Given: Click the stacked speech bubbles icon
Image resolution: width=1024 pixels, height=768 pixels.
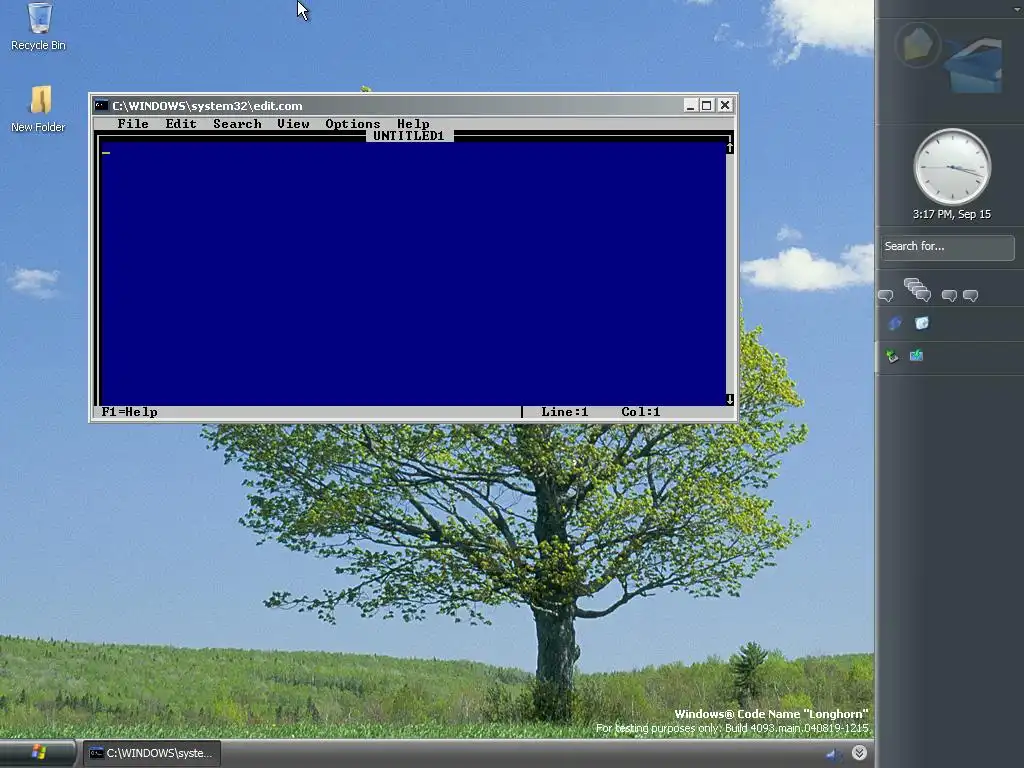Looking at the screenshot, I should [918, 289].
